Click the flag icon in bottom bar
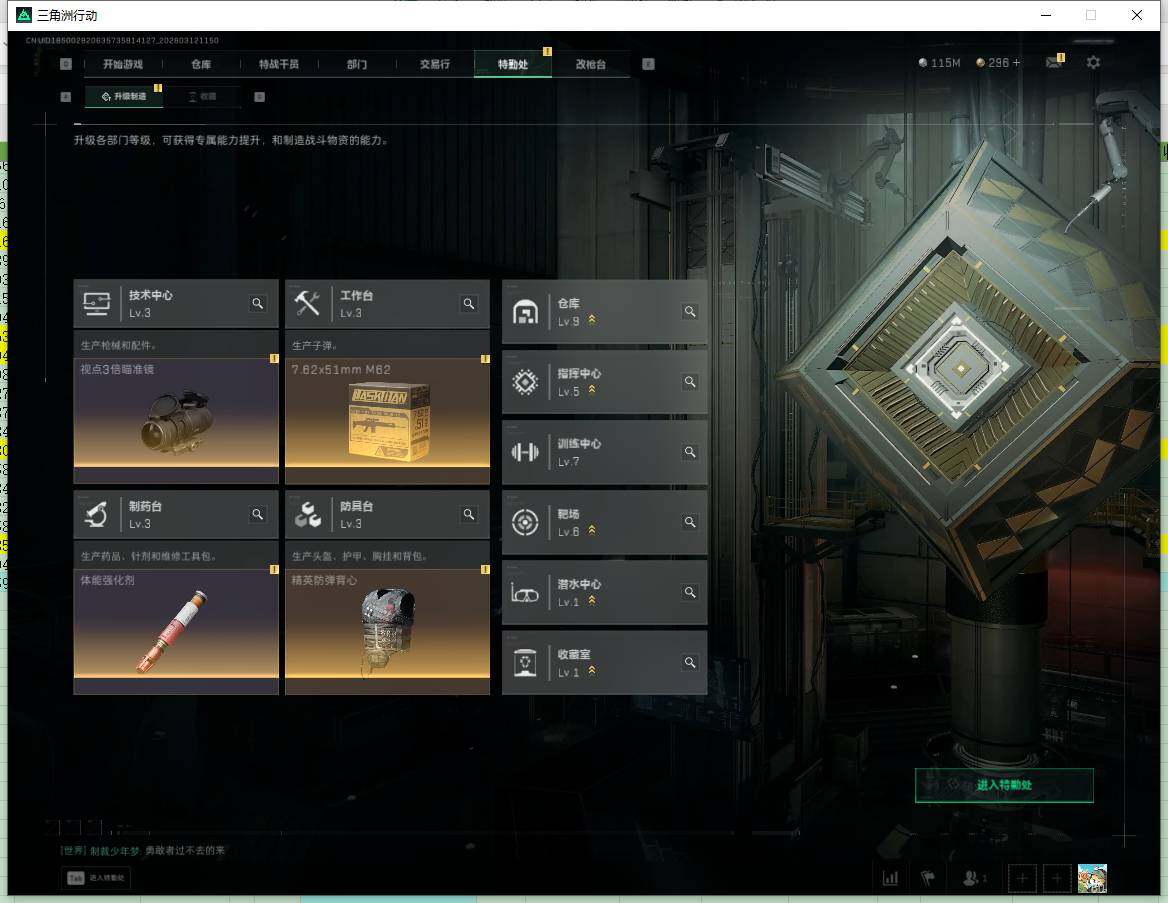The image size is (1168, 903). (928, 878)
